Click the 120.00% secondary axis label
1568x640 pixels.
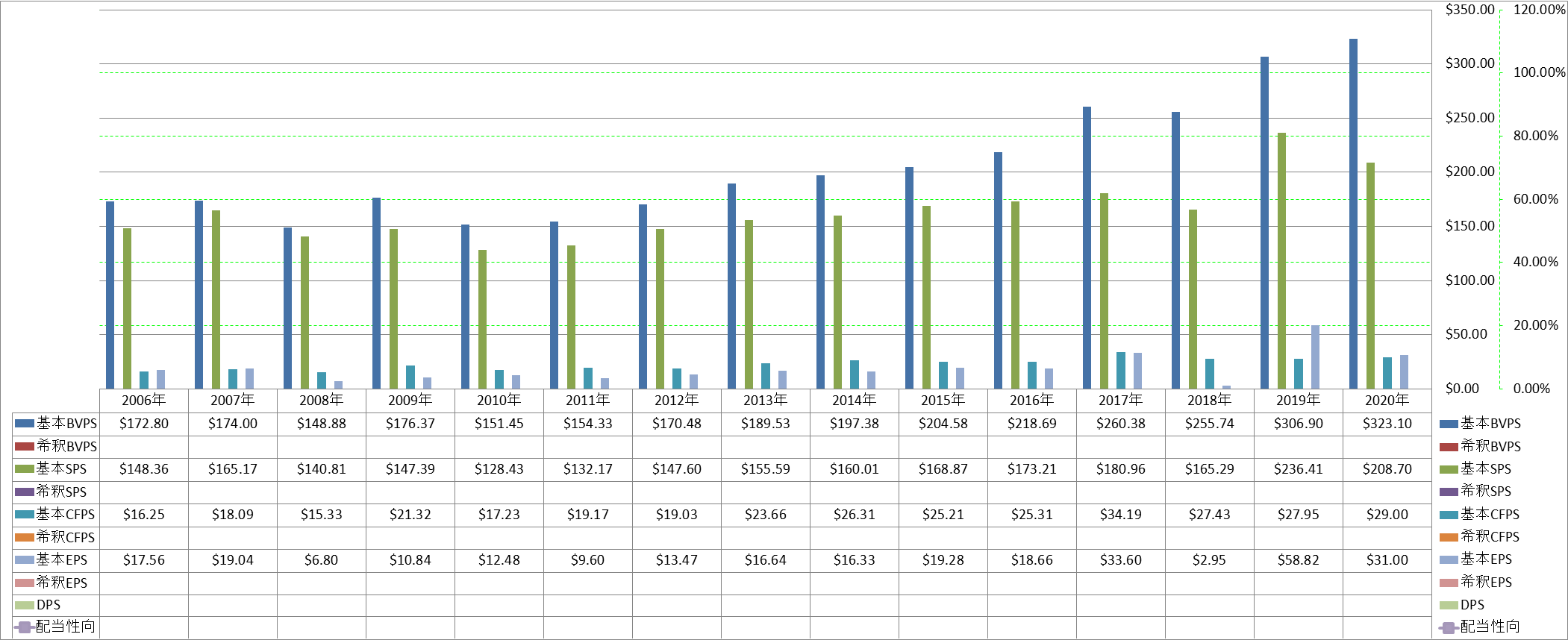1539,10
